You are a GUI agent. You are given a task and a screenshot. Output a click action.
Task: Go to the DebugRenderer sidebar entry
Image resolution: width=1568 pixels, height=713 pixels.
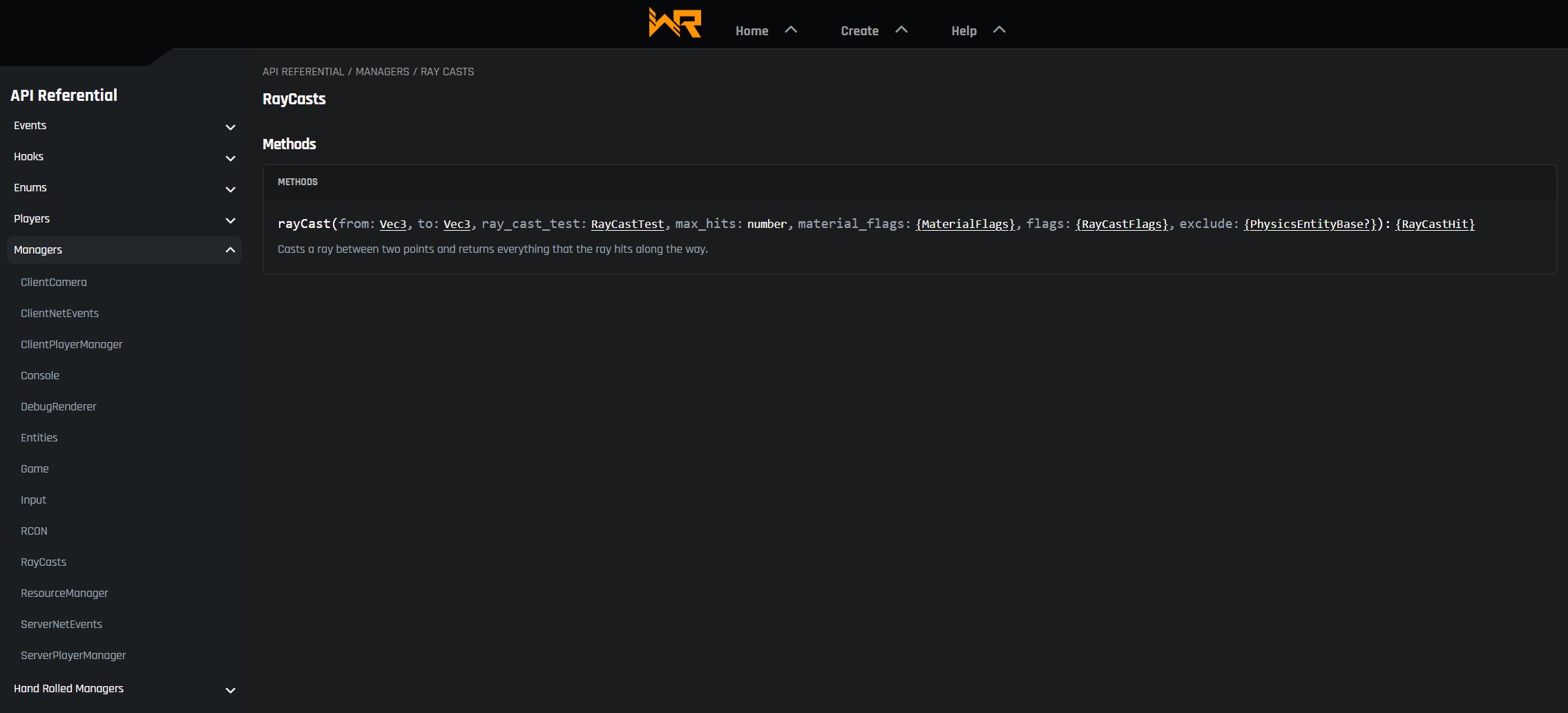pyautogui.click(x=59, y=407)
